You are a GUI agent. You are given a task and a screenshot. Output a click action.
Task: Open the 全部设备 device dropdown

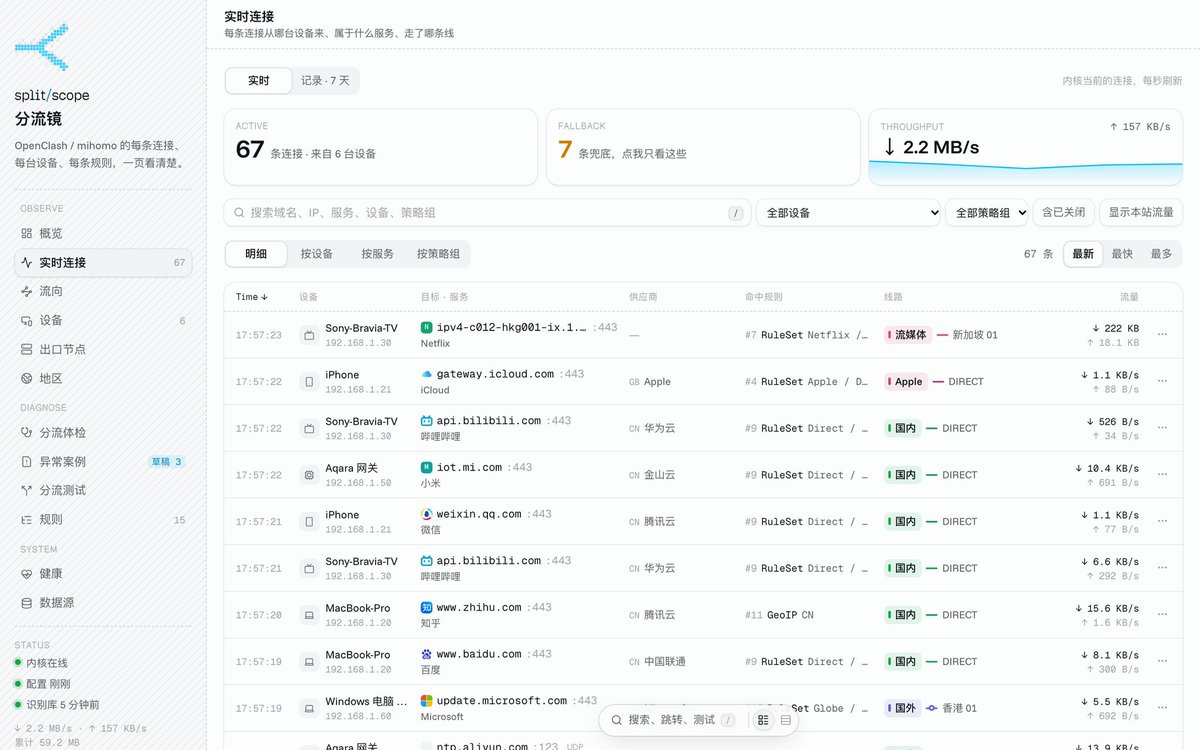(x=848, y=213)
